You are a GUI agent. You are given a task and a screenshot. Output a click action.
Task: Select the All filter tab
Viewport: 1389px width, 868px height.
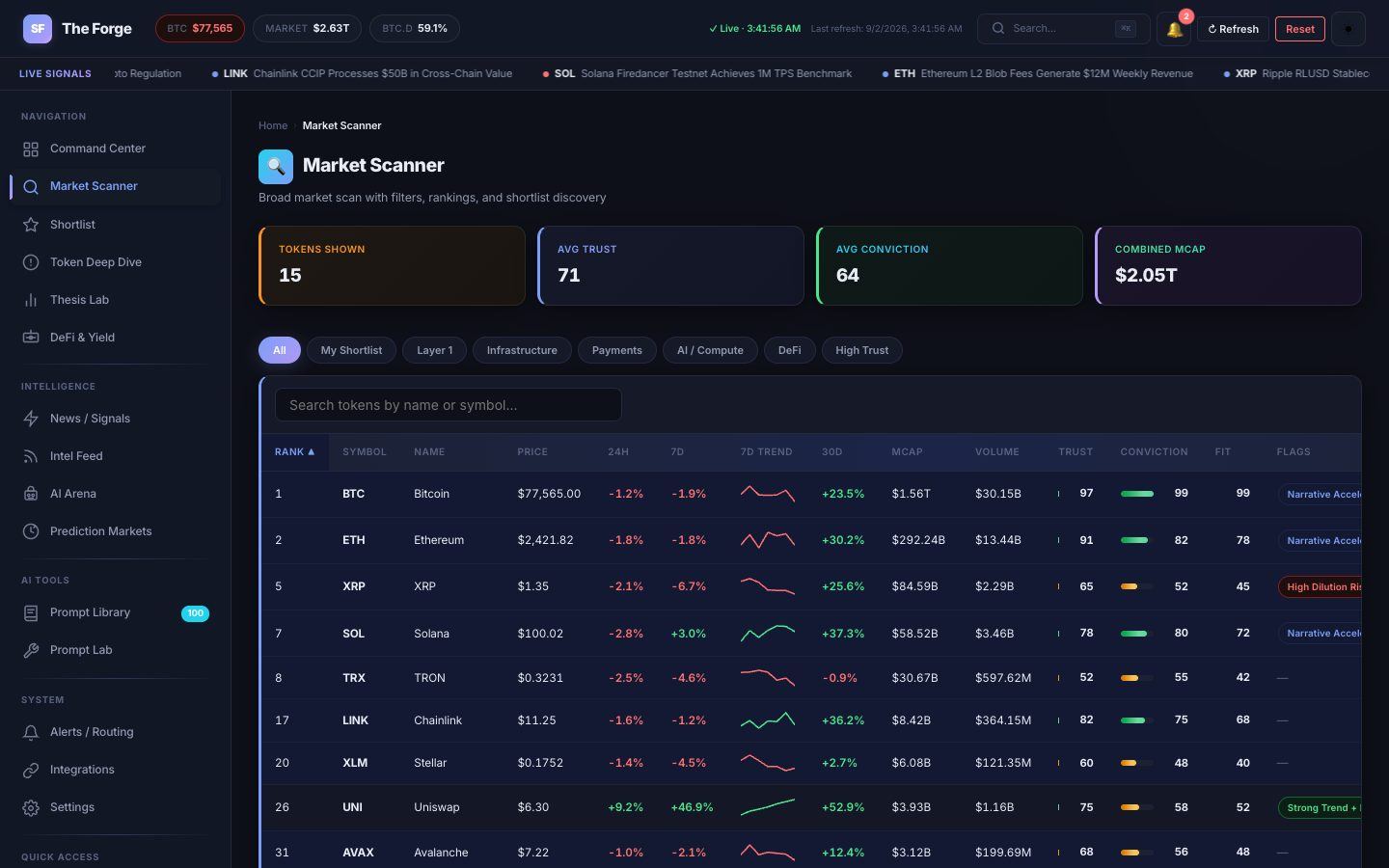tap(280, 350)
